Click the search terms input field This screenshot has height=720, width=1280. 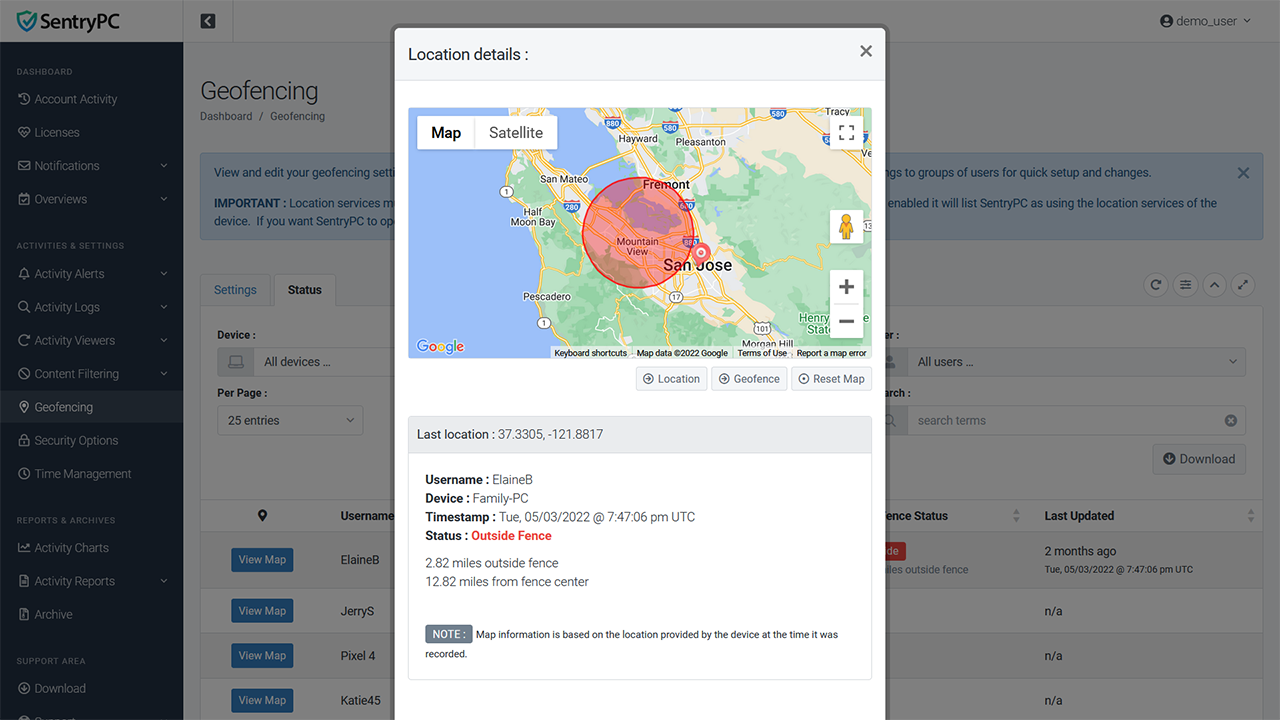tap(1064, 421)
